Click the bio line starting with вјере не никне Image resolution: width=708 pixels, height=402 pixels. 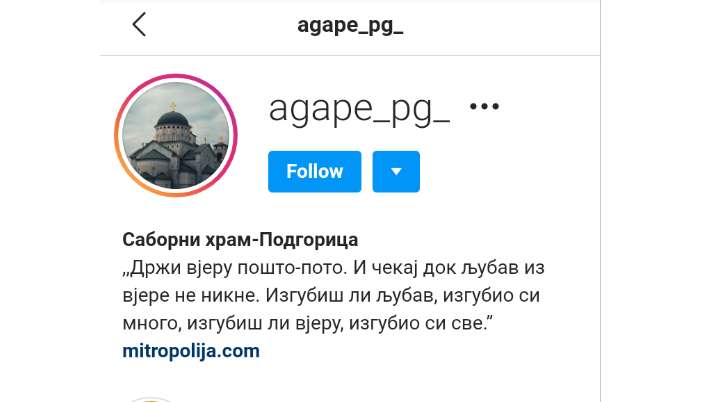coord(331,296)
